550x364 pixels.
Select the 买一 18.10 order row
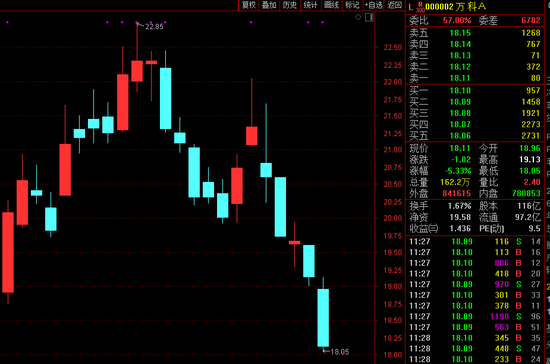(x=475, y=90)
